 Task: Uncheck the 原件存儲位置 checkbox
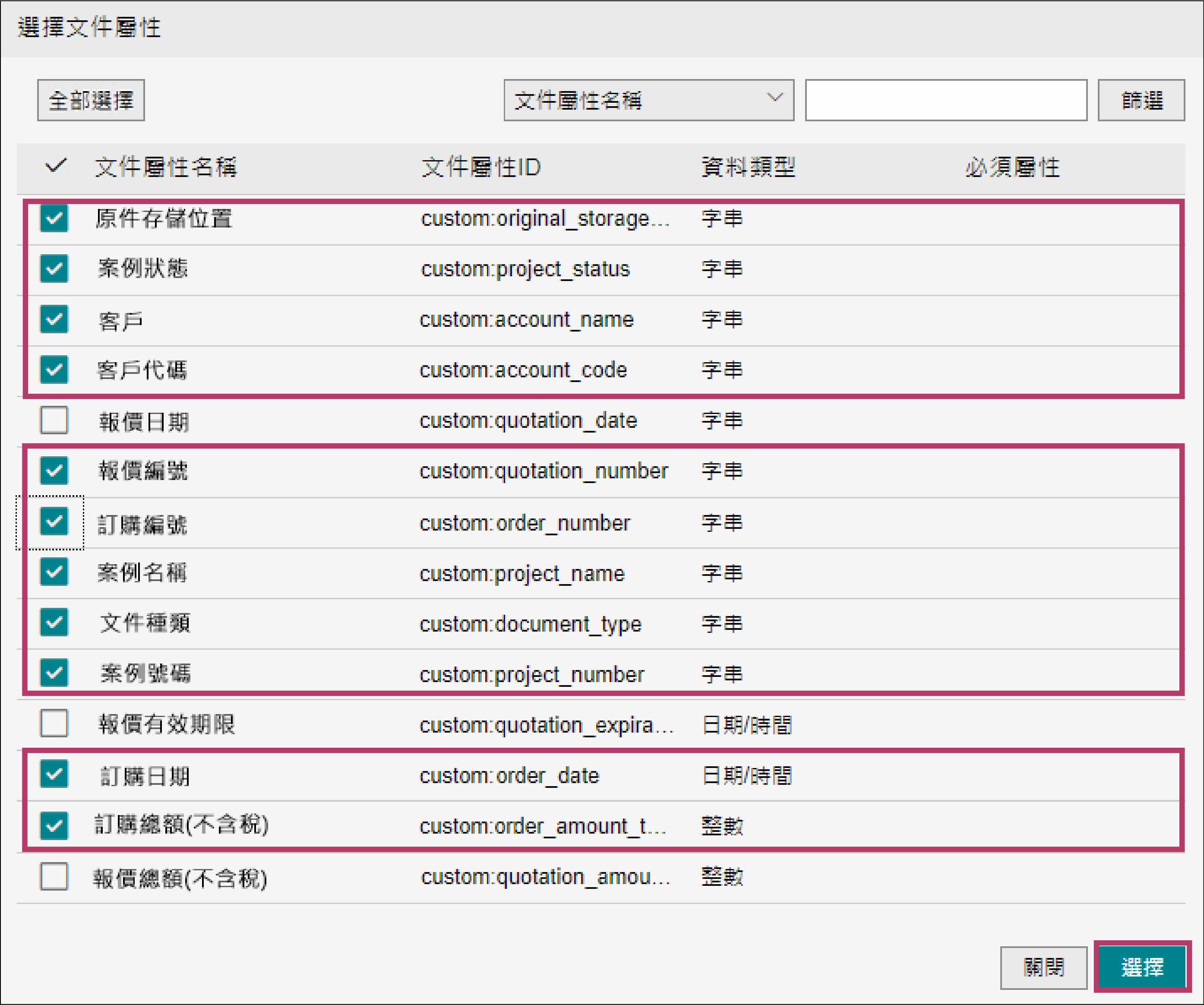(54, 218)
